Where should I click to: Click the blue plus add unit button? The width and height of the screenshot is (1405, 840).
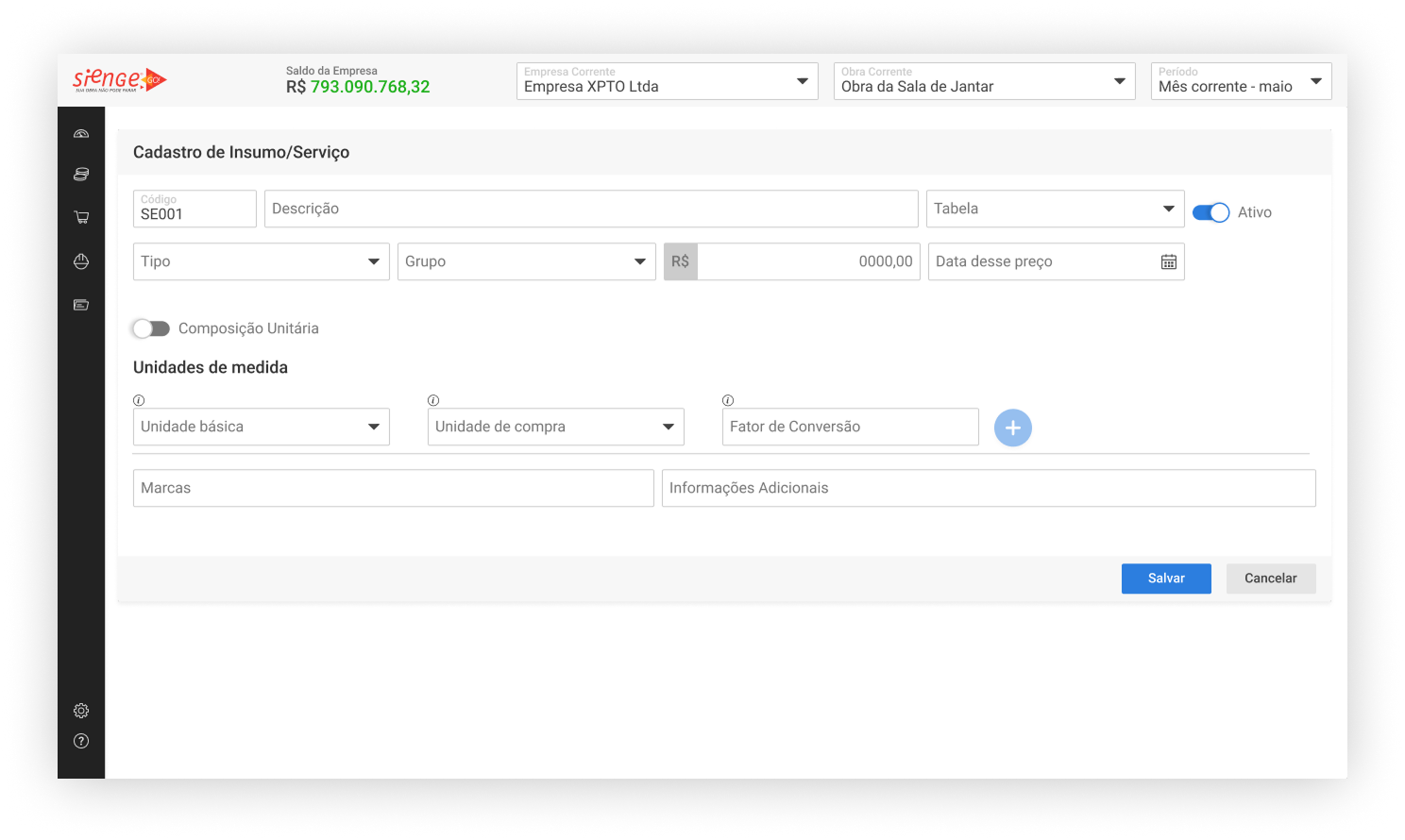(x=1012, y=428)
